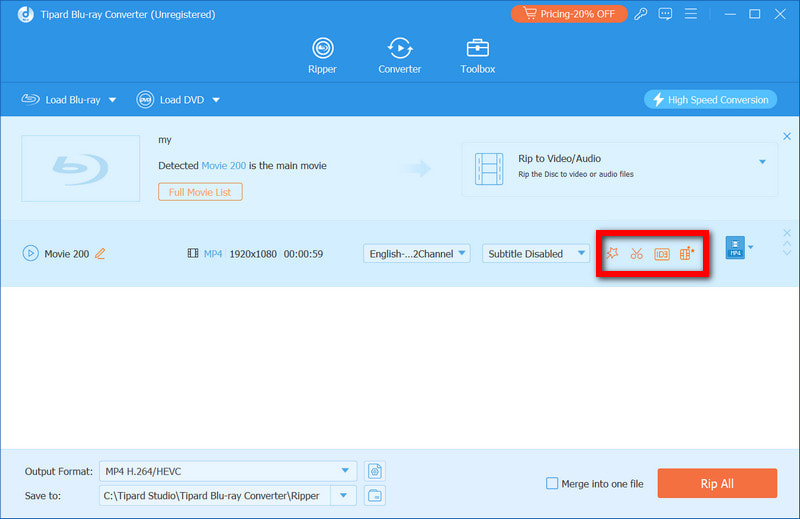Viewport: 800px width, 519px height.
Task: Click the 00:00:59 duration text
Action: pyautogui.click(x=303, y=254)
